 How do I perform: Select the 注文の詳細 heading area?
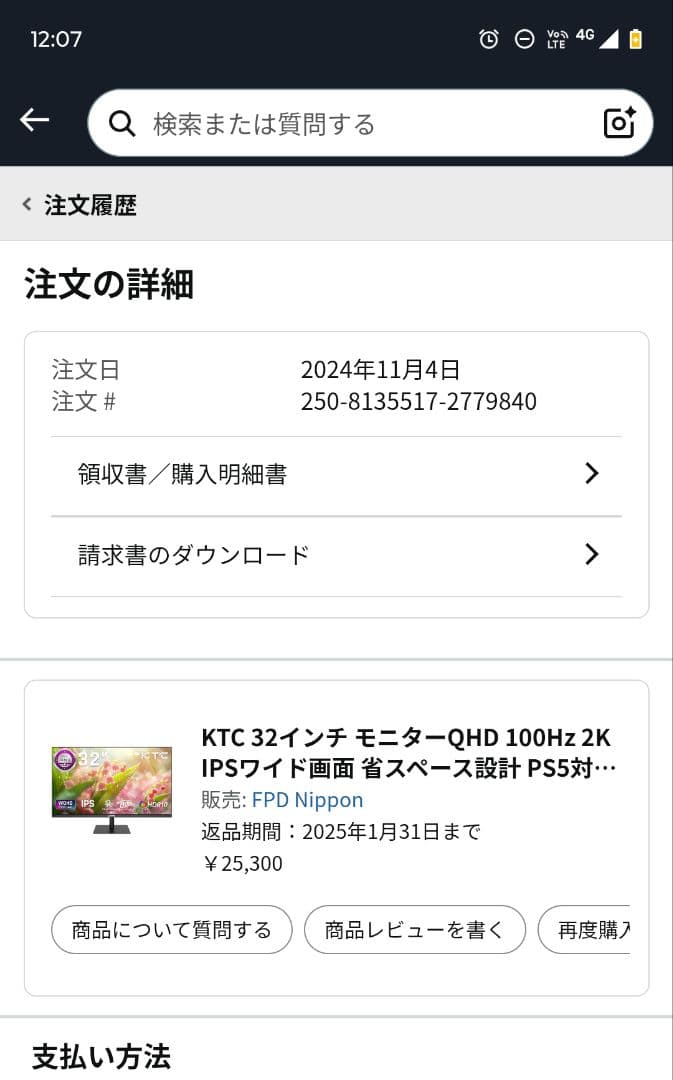tap(106, 284)
